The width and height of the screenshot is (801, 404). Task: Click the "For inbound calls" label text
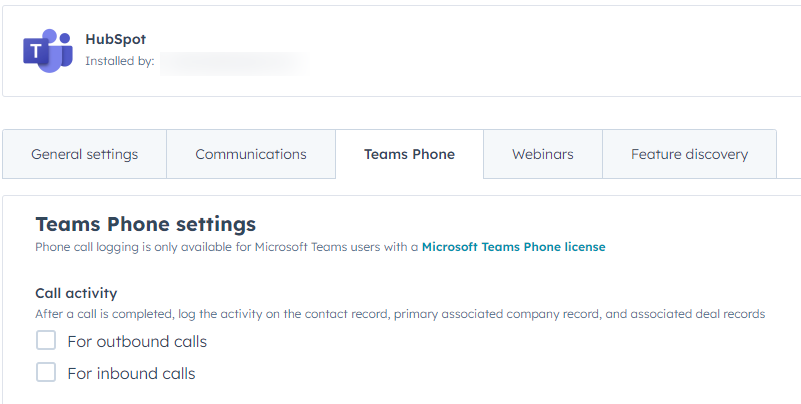[x=131, y=373]
